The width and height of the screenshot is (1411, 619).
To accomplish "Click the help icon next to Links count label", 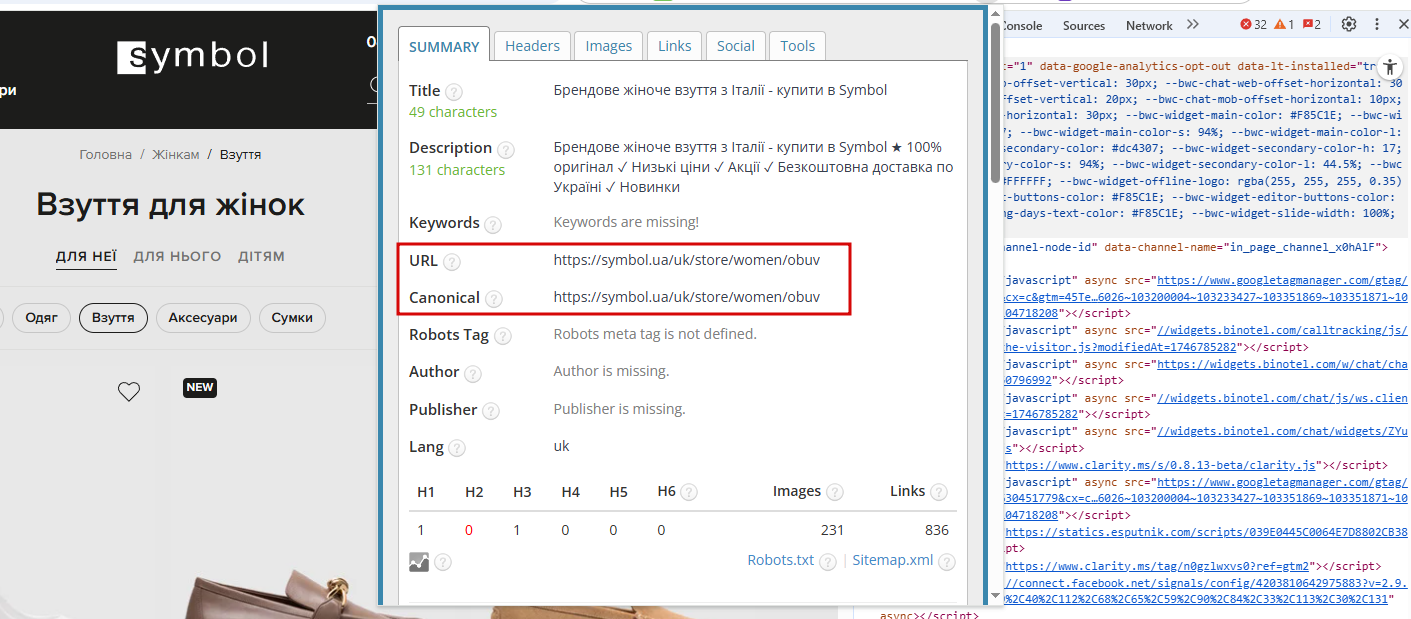I will [939, 493].
